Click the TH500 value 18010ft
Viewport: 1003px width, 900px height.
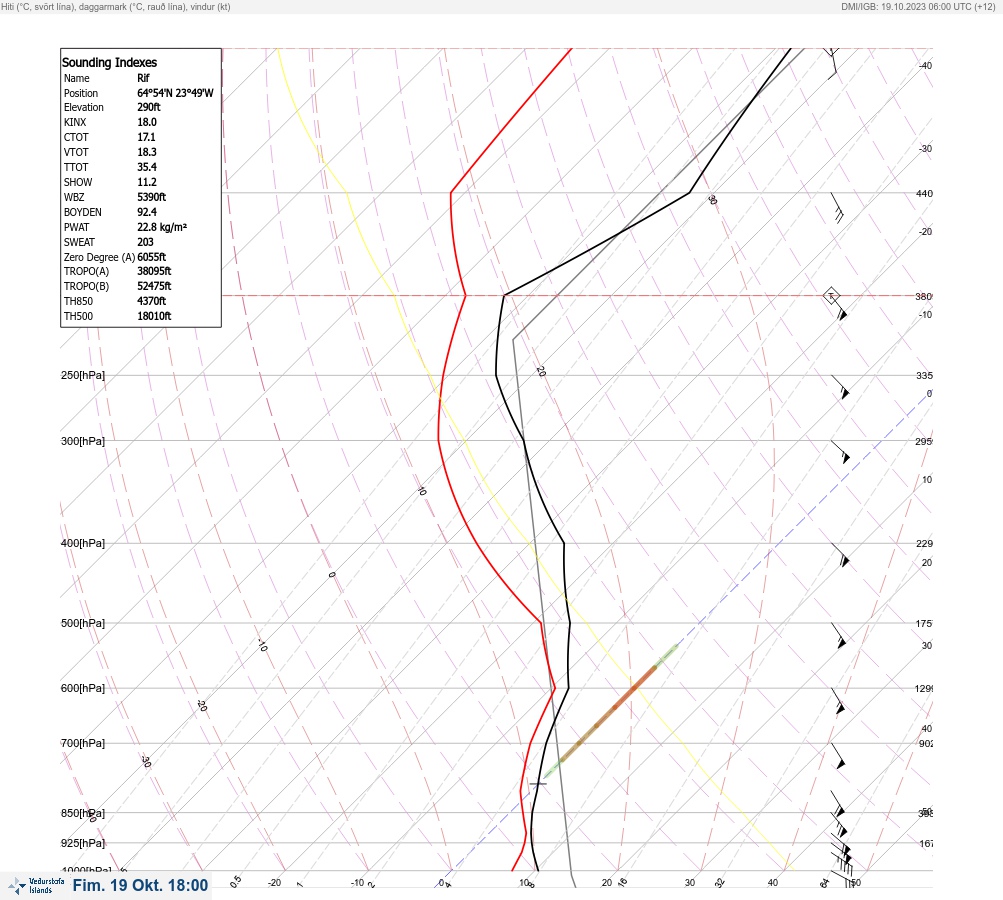pos(154,316)
